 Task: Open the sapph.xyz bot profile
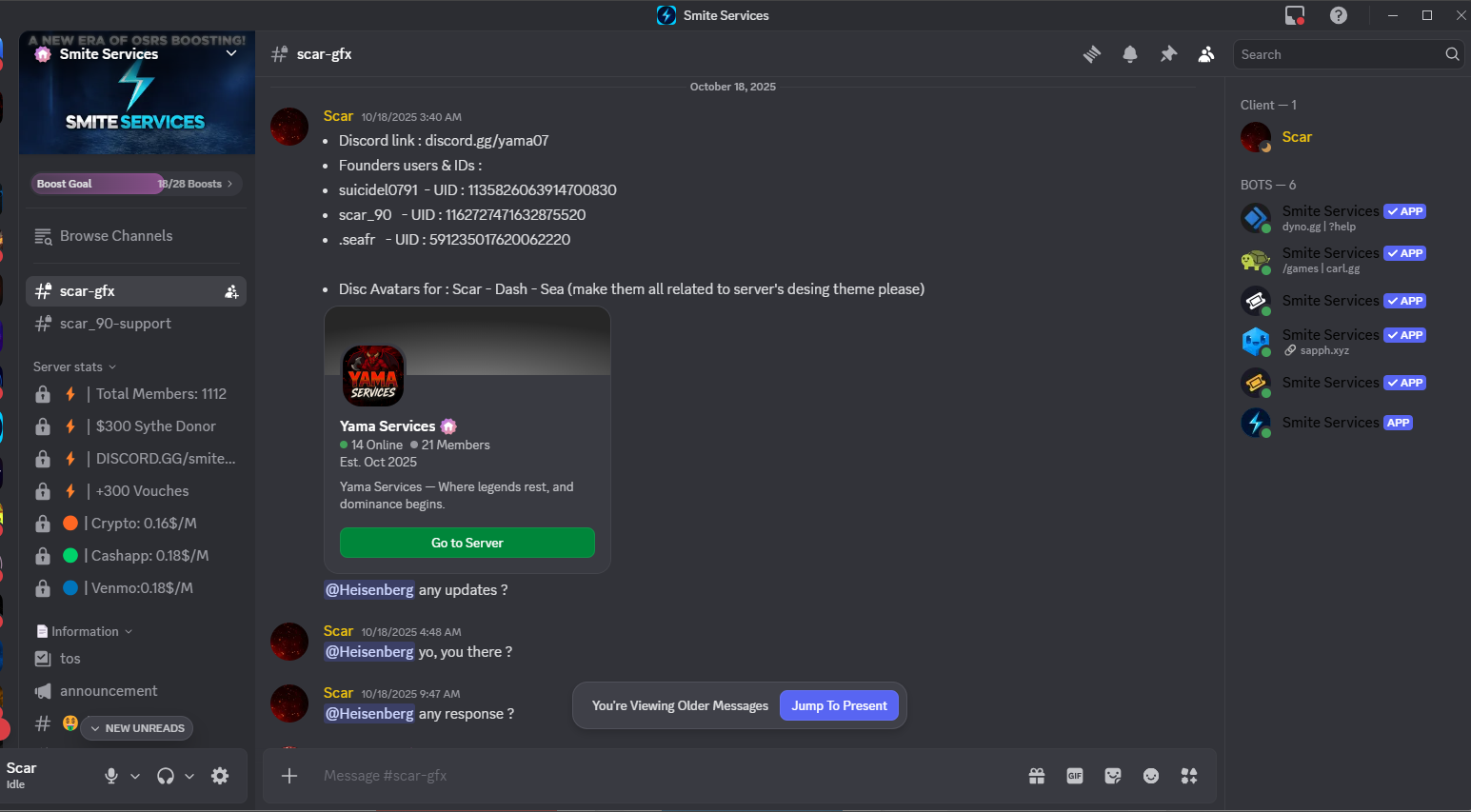1348,342
